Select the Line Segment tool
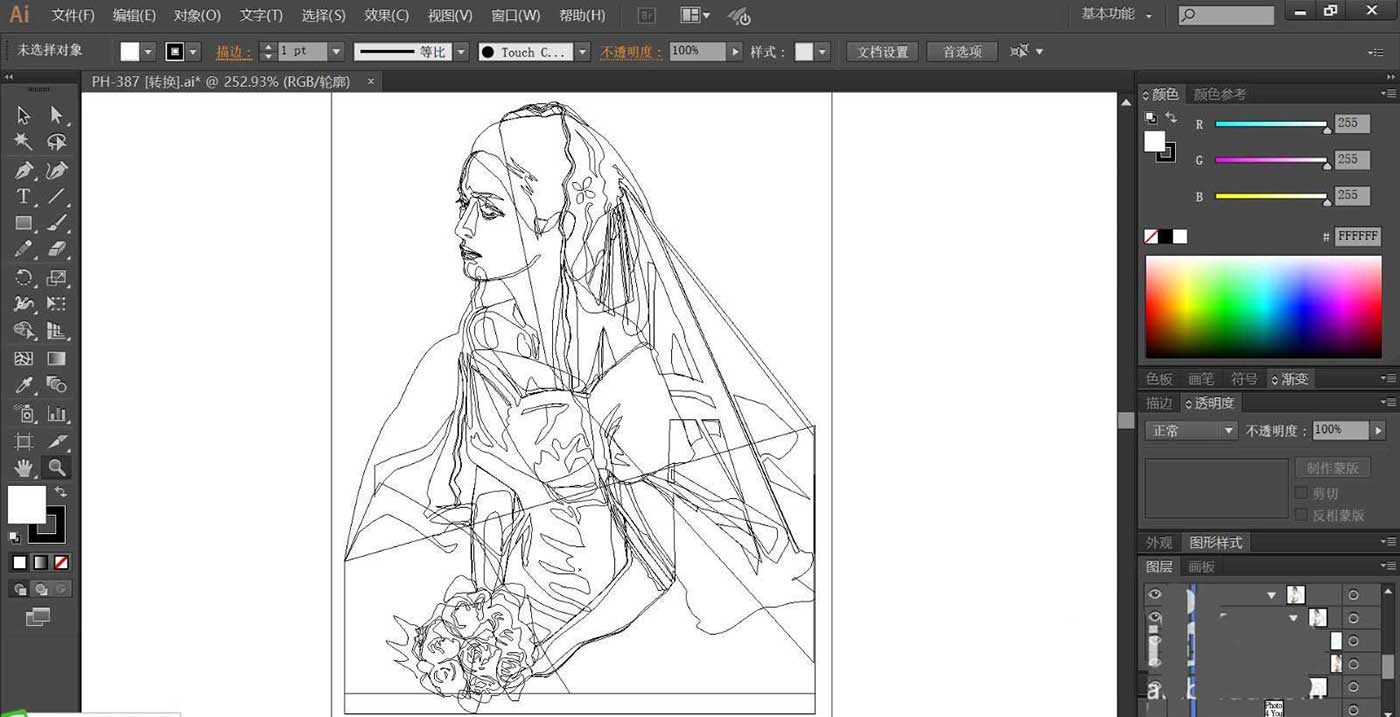This screenshot has height=717, width=1400. [x=57, y=196]
